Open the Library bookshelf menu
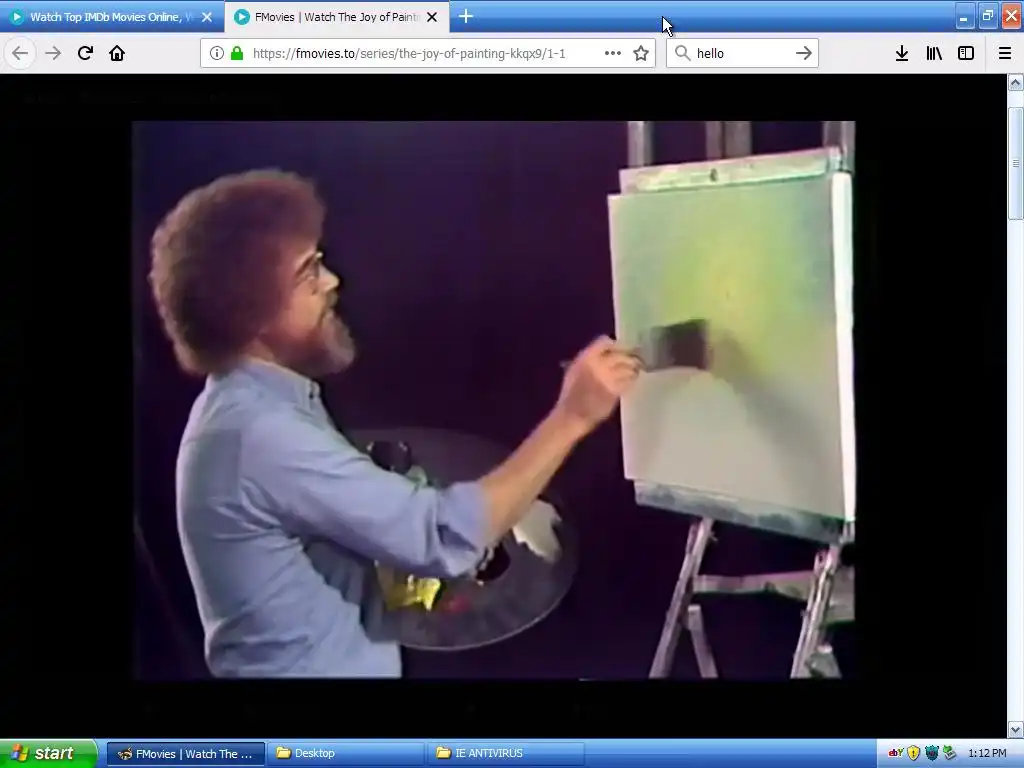The image size is (1024, 768). 934,53
